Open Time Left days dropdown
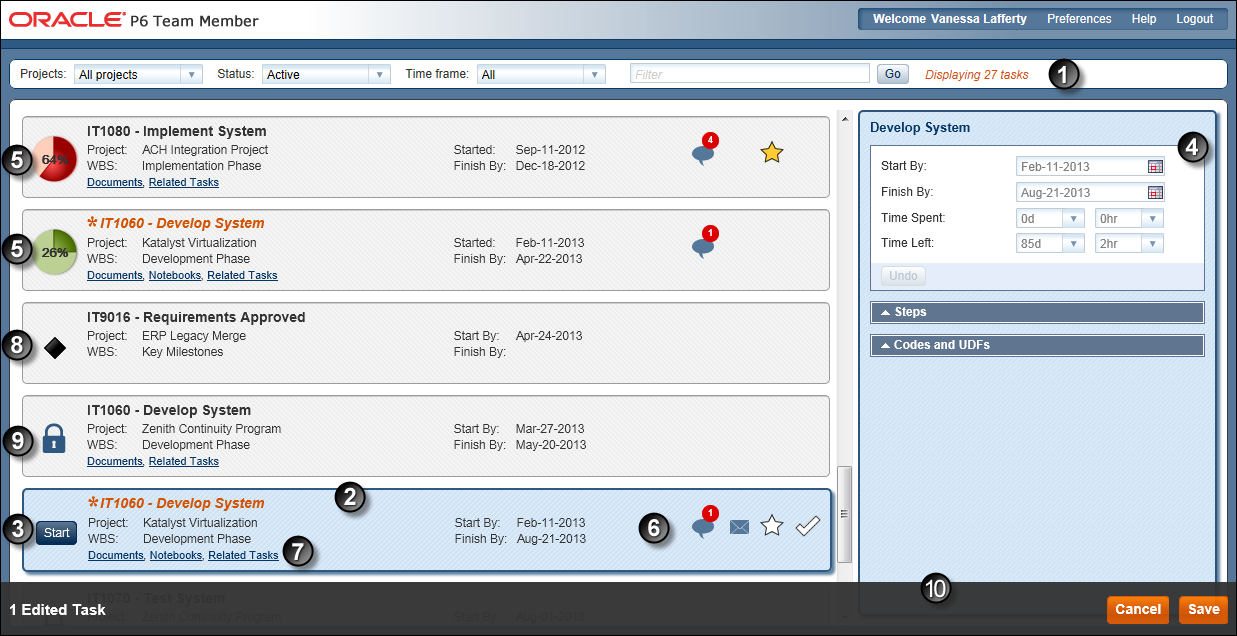The height and width of the screenshot is (636, 1237). pos(1074,243)
